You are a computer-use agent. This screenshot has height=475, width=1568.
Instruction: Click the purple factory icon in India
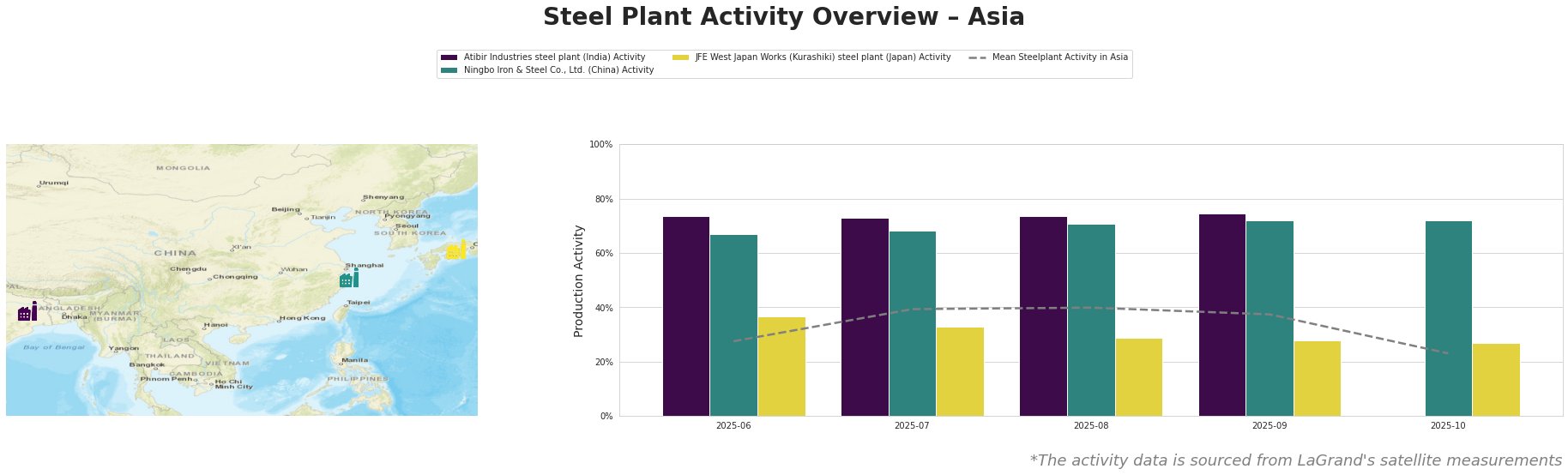27,312
